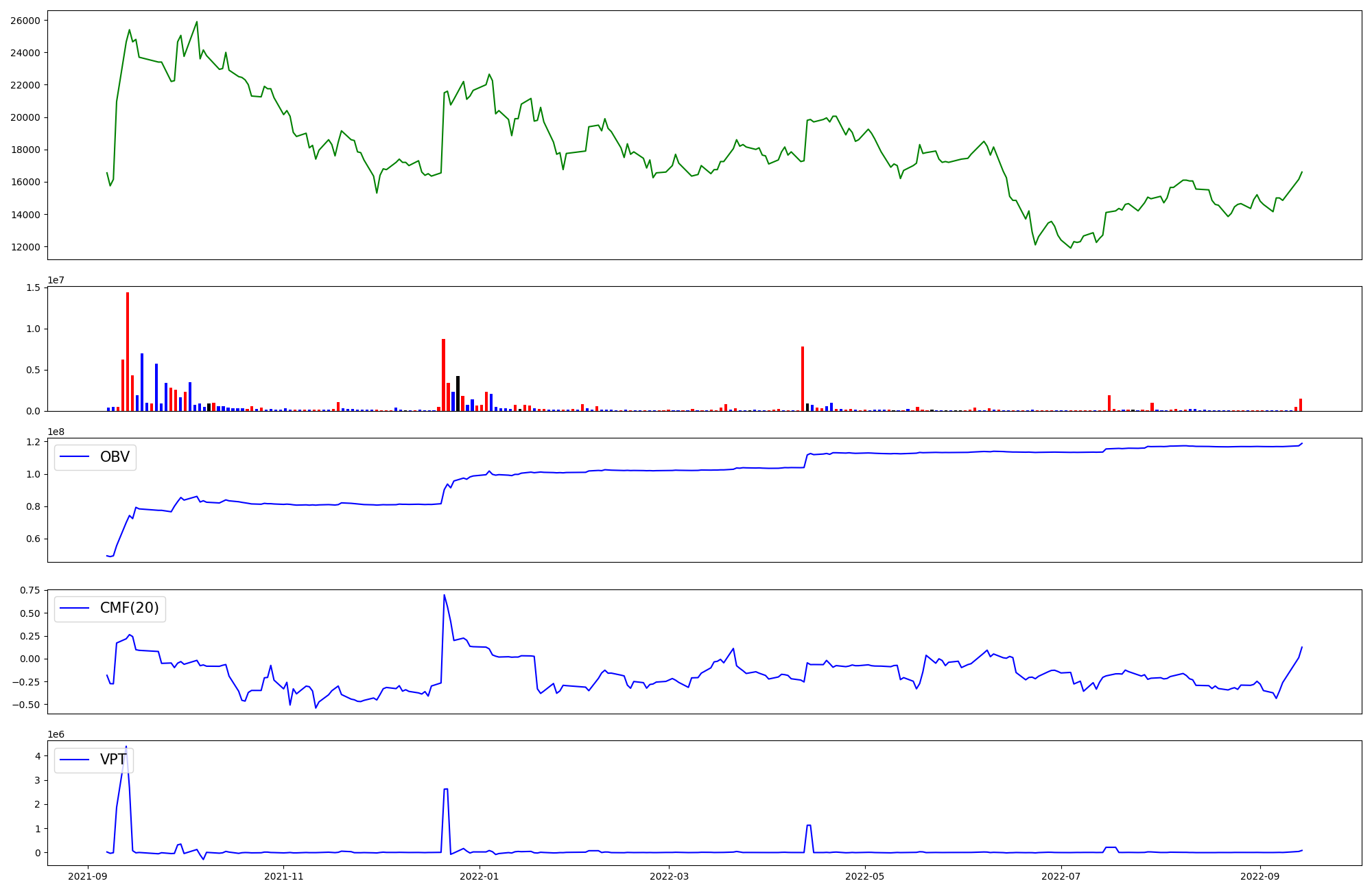Click the 1e8 scale label above OBV chart
The width and height of the screenshot is (1372, 892).
tap(56, 432)
